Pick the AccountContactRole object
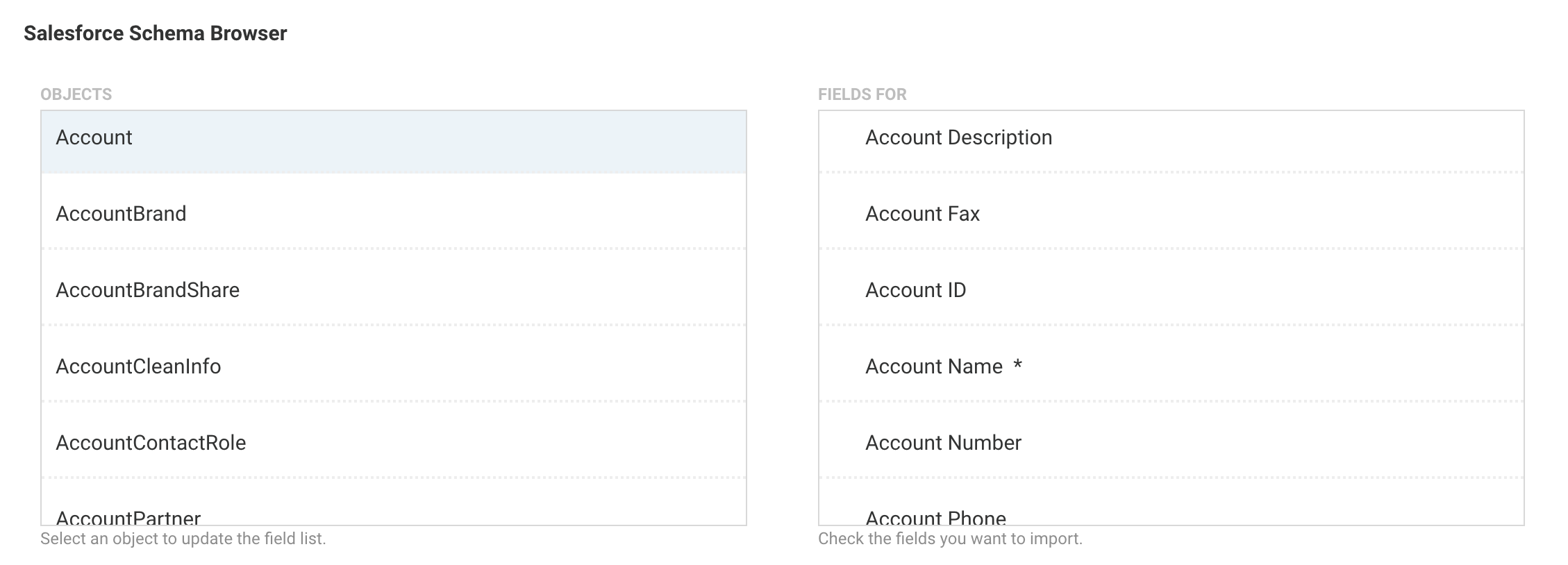This screenshot has width=1568, height=565. pos(151,444)
